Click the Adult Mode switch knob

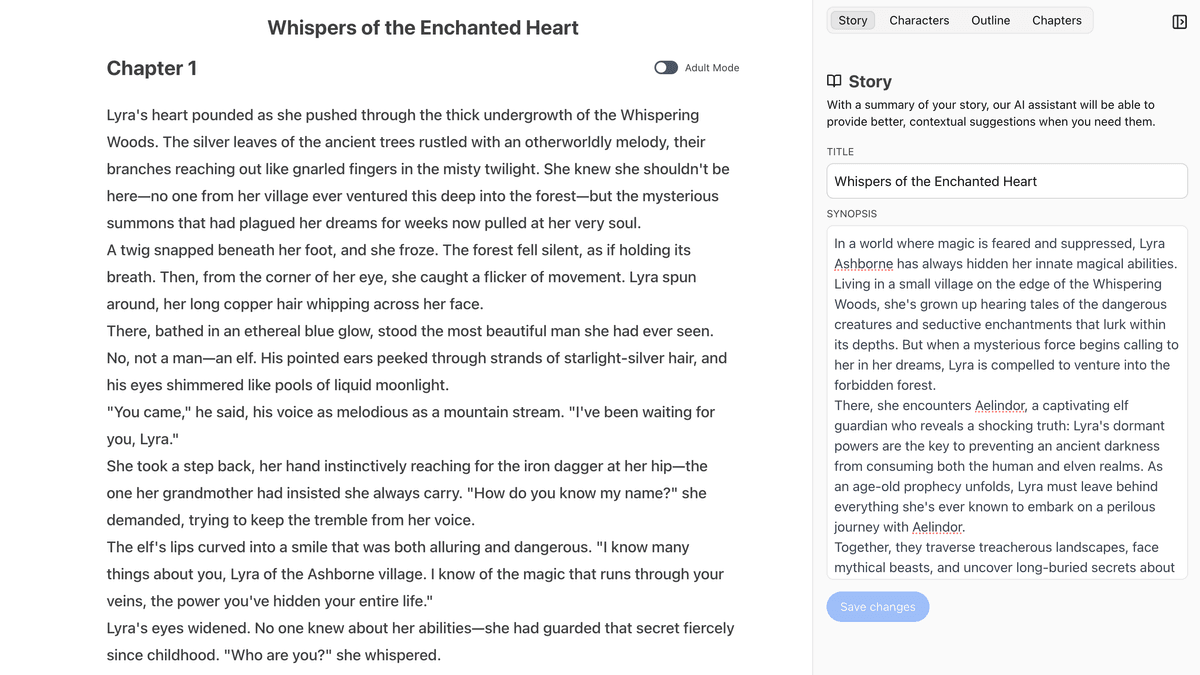659,67
